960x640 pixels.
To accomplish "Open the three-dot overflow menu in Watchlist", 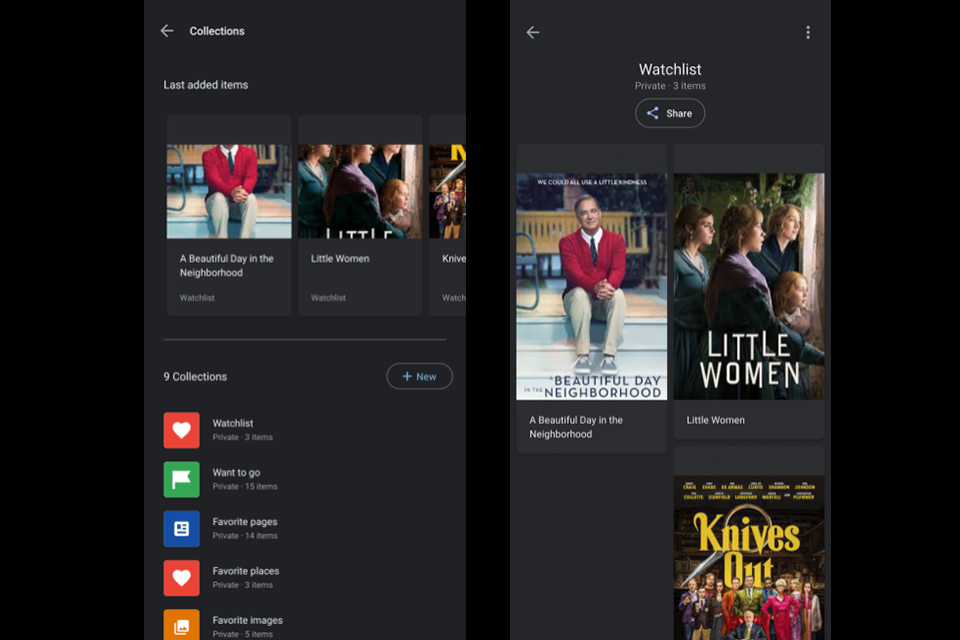I will pyautogui.click(x=808, y=32).
